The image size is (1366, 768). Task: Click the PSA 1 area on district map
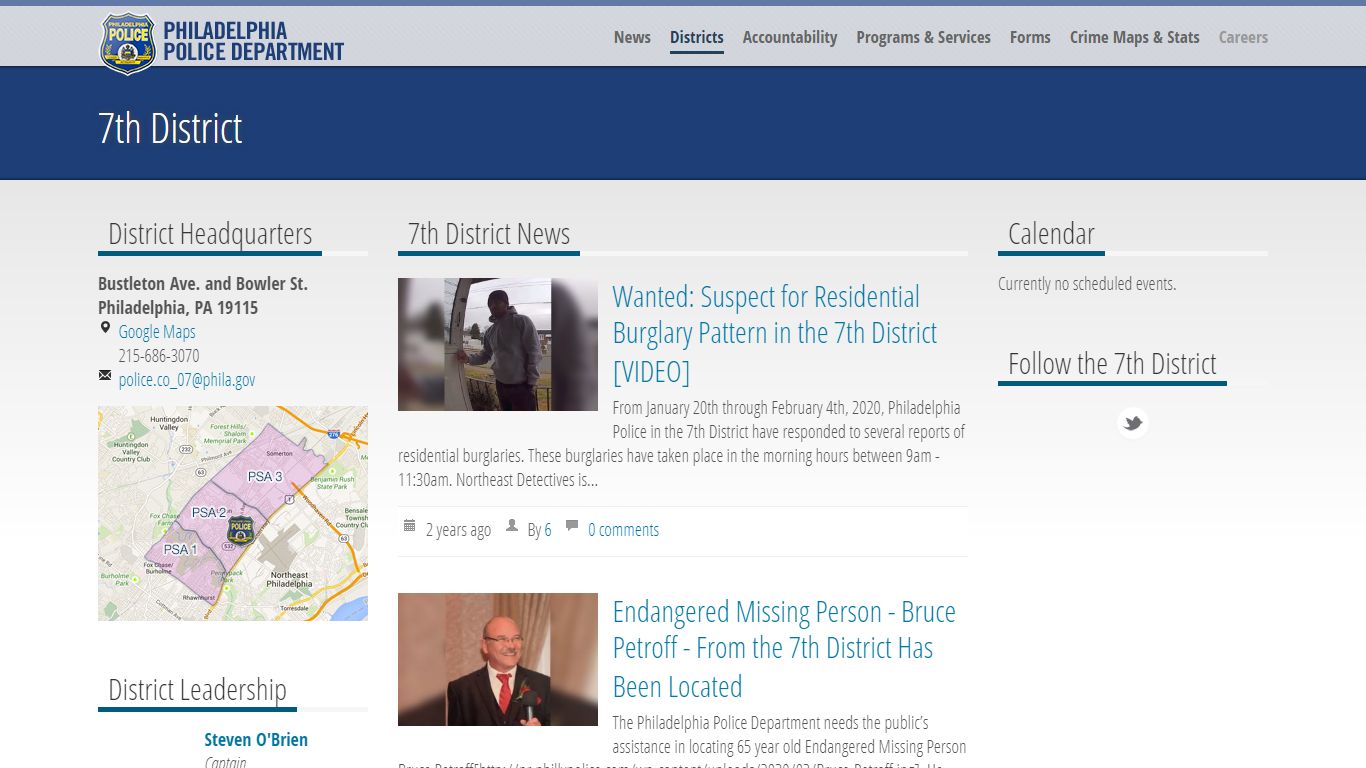click(180, 549)
